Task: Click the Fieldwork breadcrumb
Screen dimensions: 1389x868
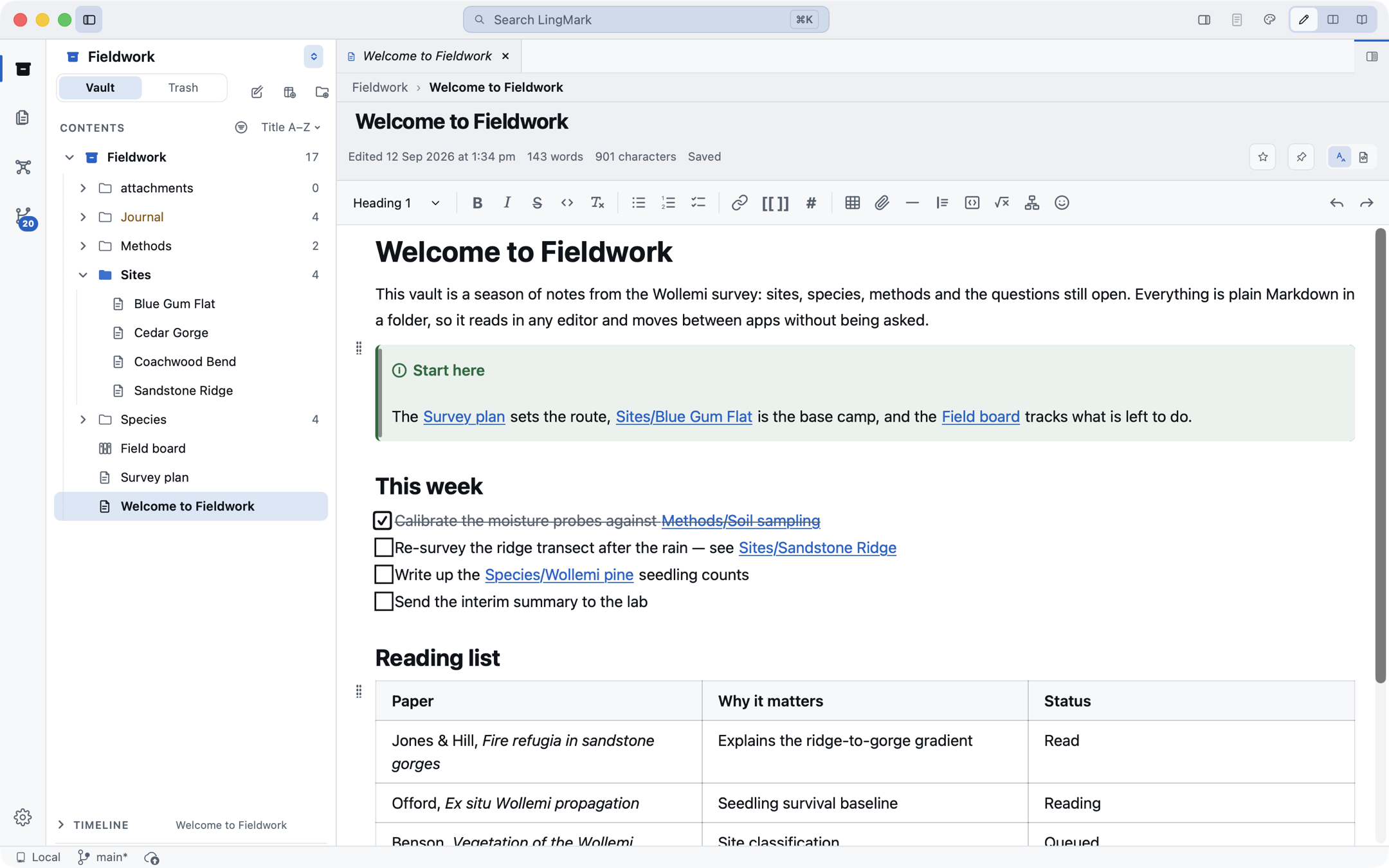Action: point(379,87)
